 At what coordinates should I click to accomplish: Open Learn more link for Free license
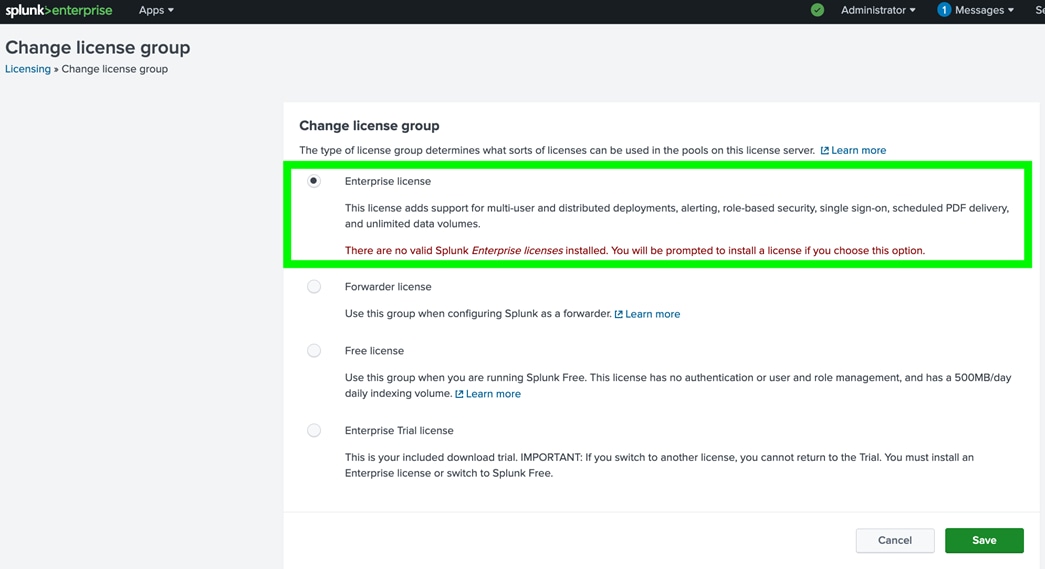[493, 394]
